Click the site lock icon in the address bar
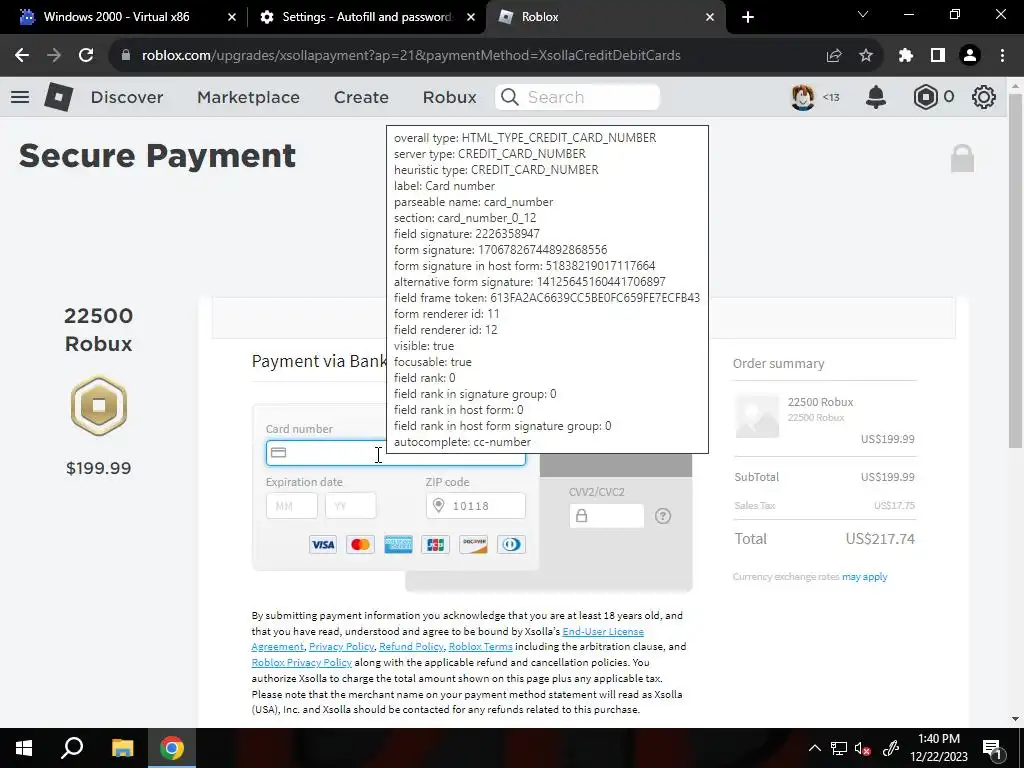This screenshot has height=768, width=1024. (x=126, y=56)
